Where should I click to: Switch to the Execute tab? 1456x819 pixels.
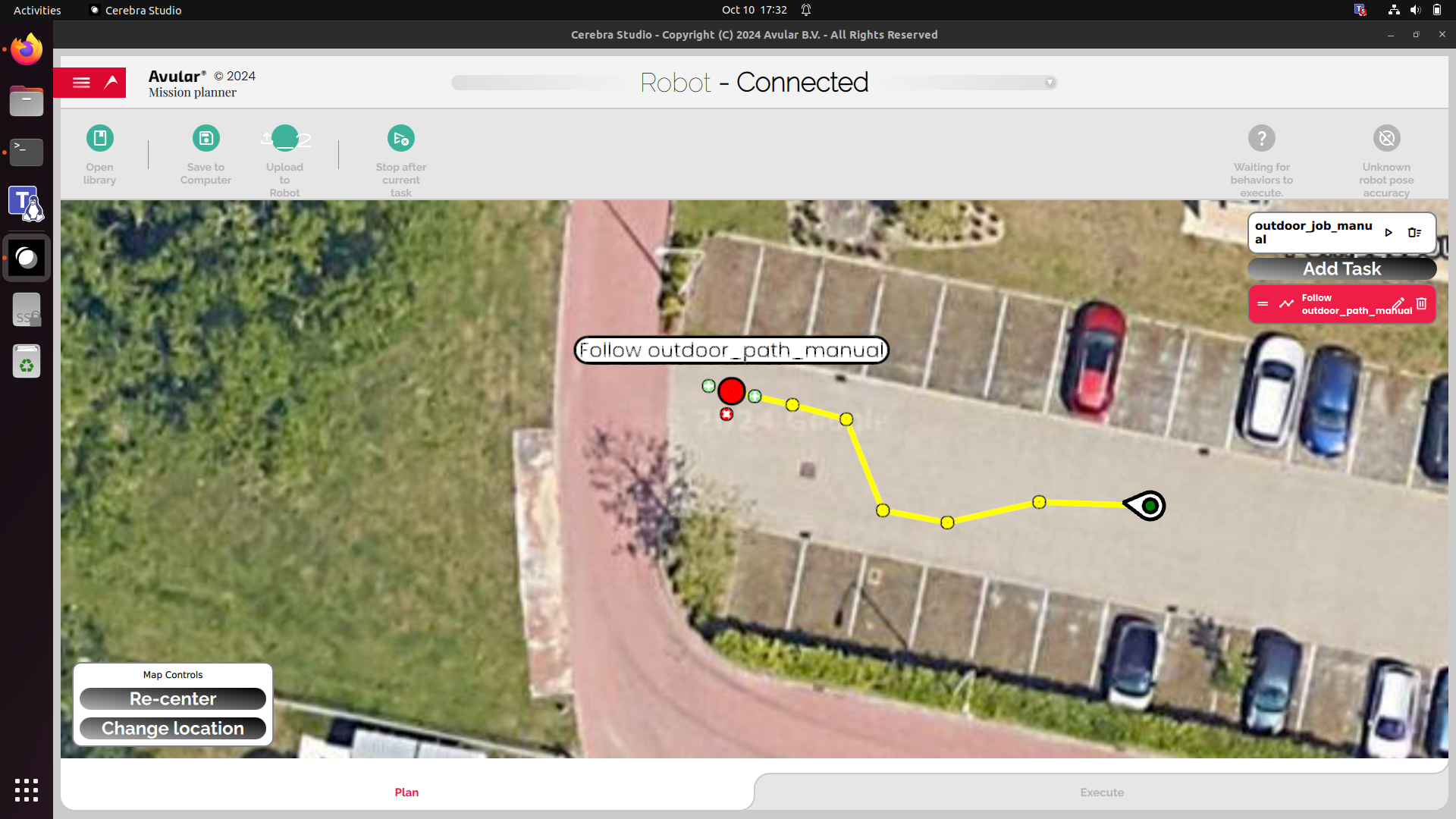[x=1101, y=792]
